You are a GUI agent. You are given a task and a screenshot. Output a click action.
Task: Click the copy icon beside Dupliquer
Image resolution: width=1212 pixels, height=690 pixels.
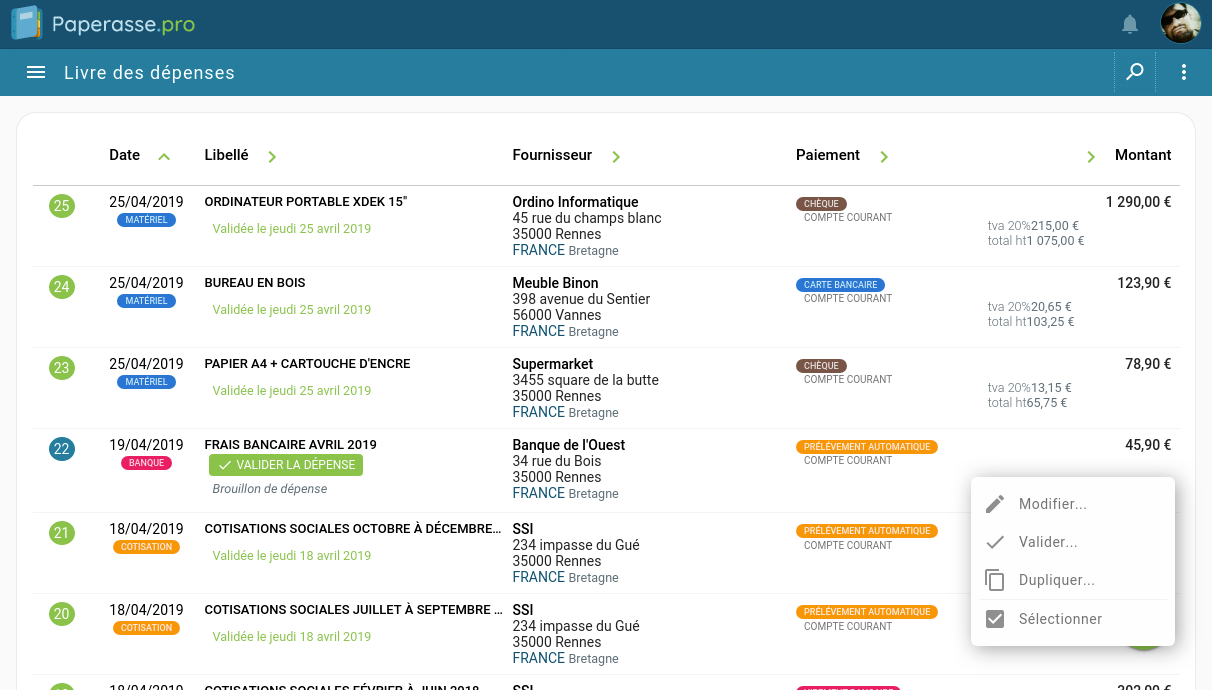click(x=995, y=580)
